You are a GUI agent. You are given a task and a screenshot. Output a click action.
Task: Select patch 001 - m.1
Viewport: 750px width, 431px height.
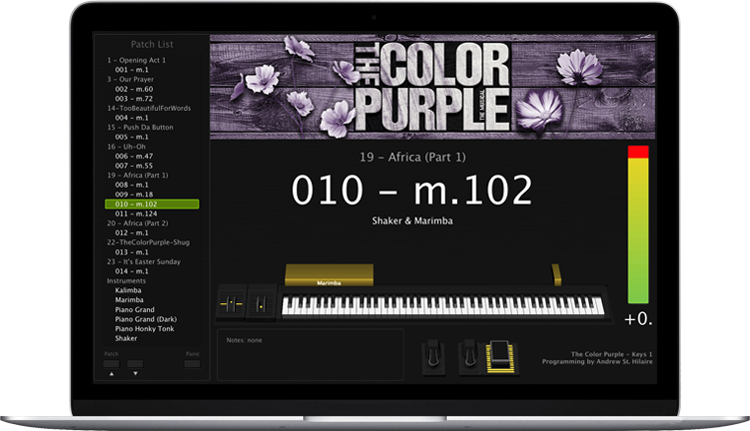pos(132,70)
